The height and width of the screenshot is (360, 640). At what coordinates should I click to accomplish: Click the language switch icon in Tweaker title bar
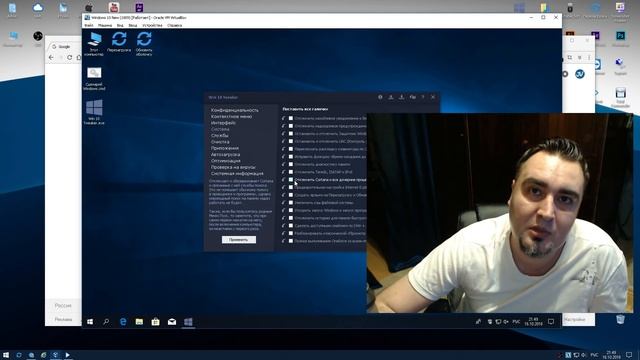[x=413, y=97]
